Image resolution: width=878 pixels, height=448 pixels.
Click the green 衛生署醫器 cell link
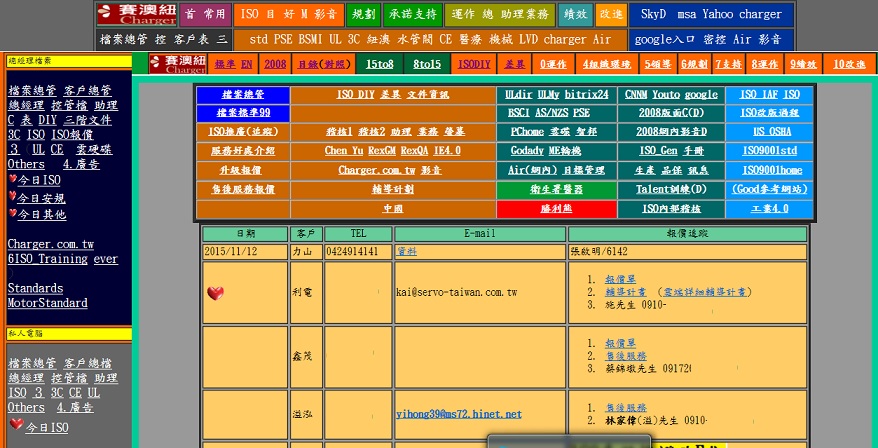click(x=556, y=189)
